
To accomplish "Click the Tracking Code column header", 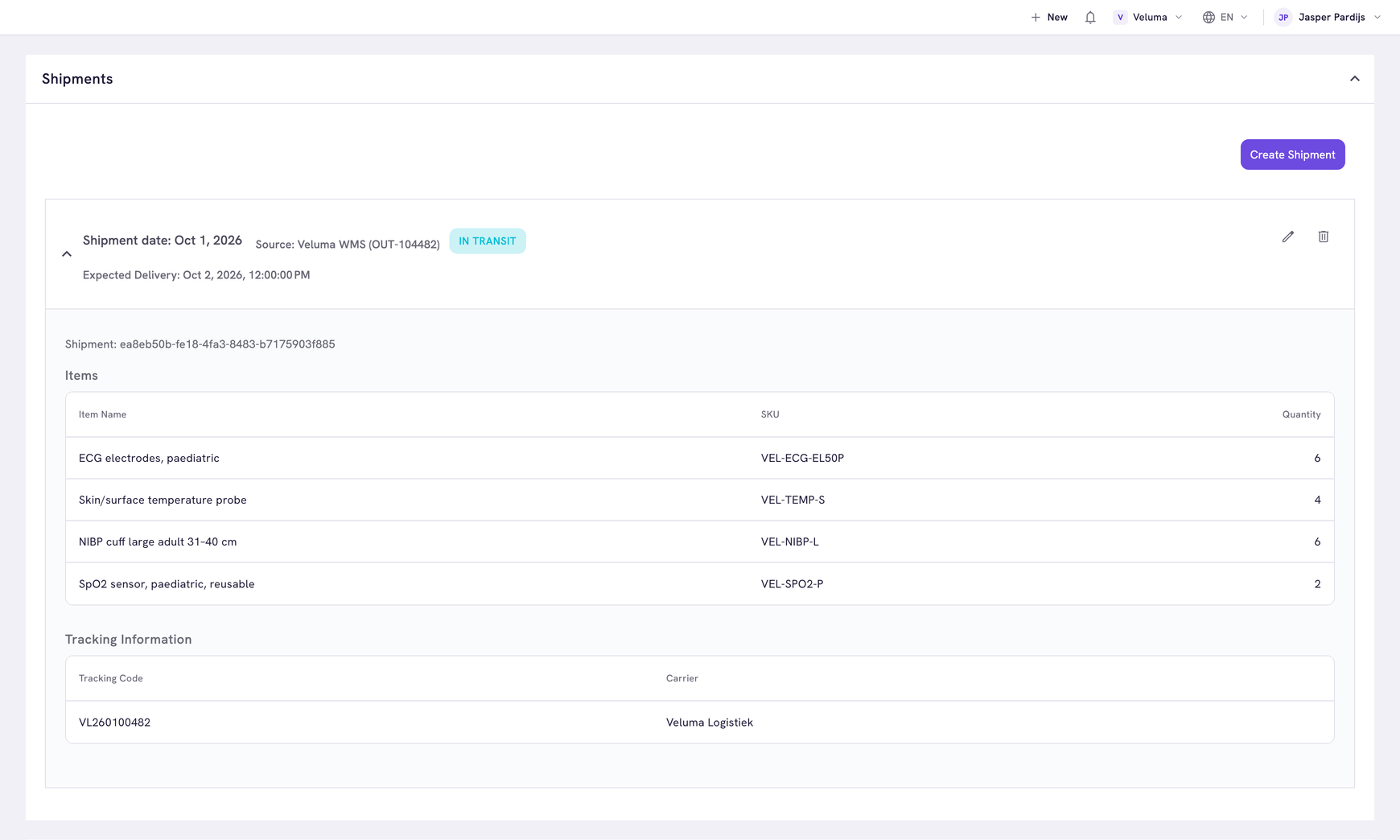I will 110,678.
